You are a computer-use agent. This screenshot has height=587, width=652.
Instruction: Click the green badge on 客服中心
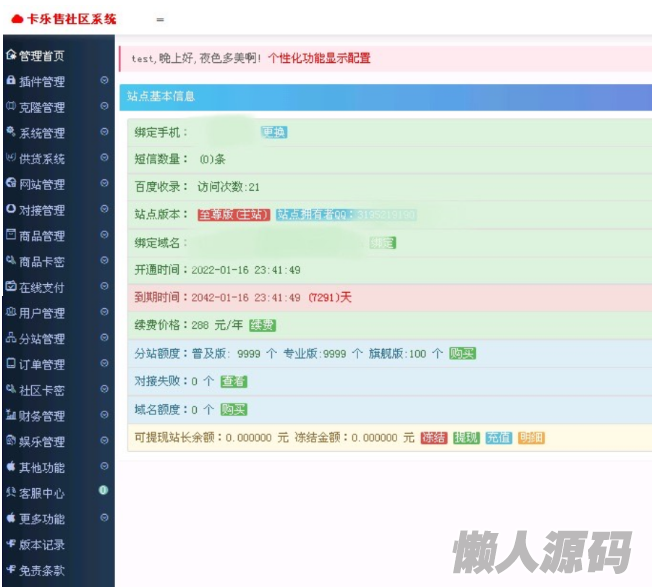pyautogui.click(x=104, y=491)
